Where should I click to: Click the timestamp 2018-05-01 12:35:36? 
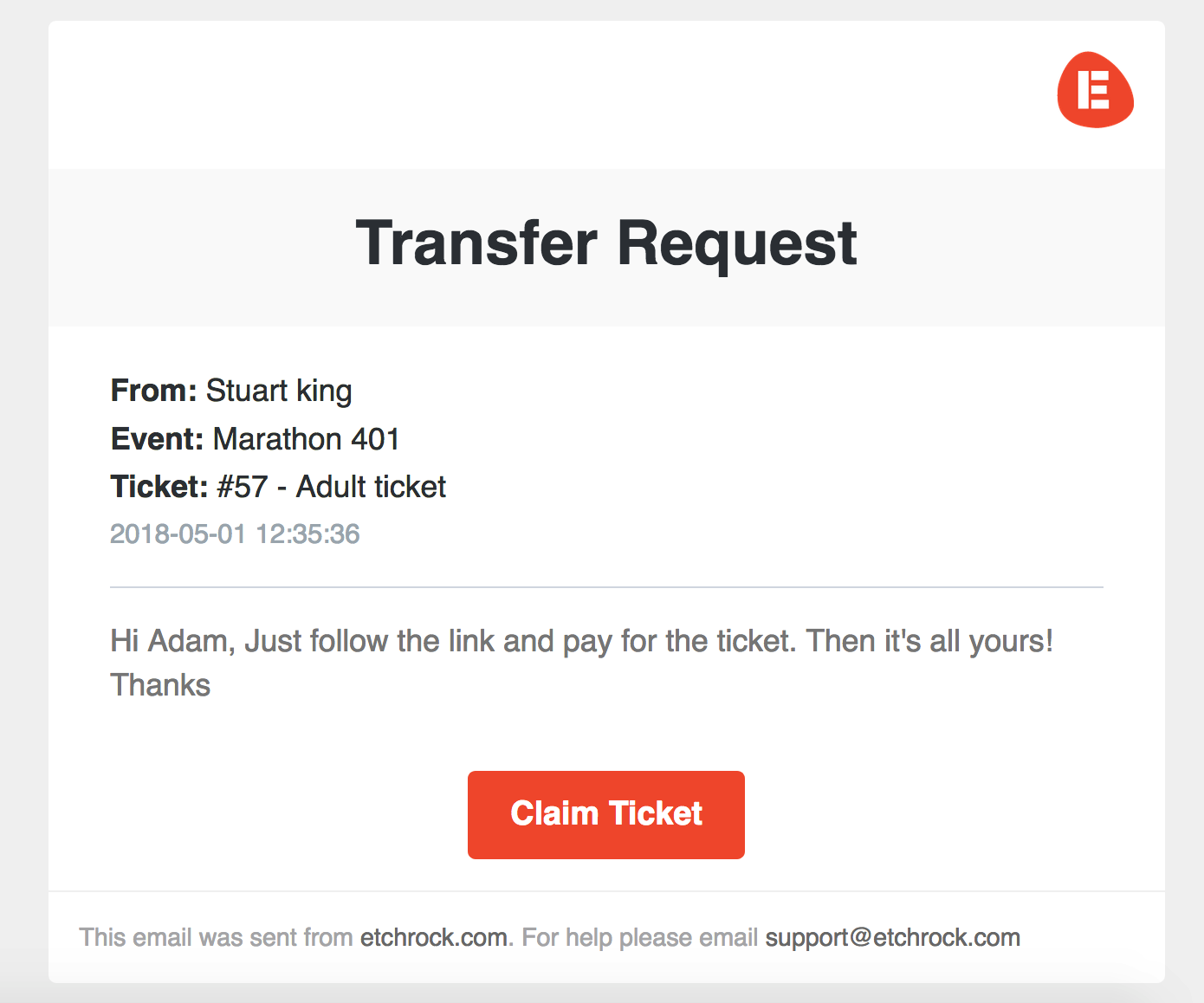[235, 534]
